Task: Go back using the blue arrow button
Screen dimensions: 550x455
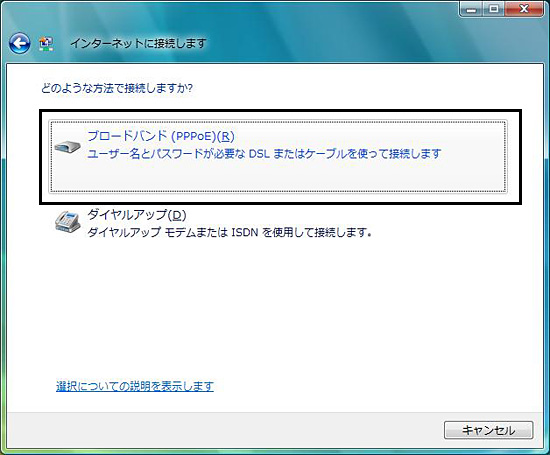Action: (20, 44)
